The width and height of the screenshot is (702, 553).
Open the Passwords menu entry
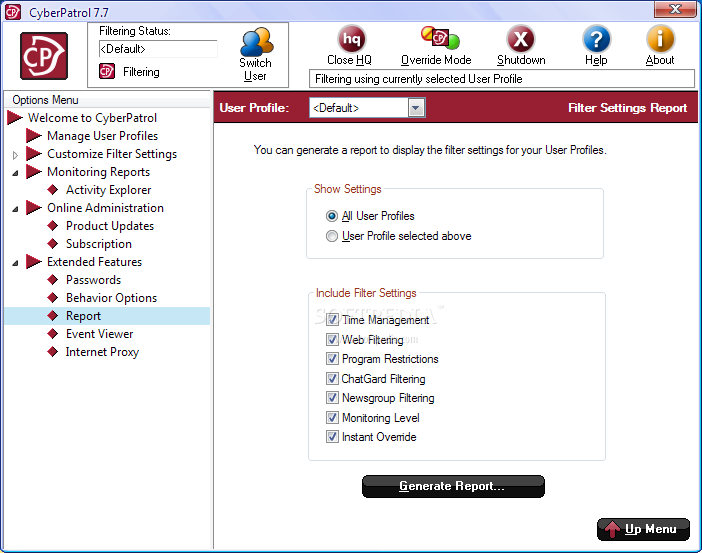coord(94,280)
